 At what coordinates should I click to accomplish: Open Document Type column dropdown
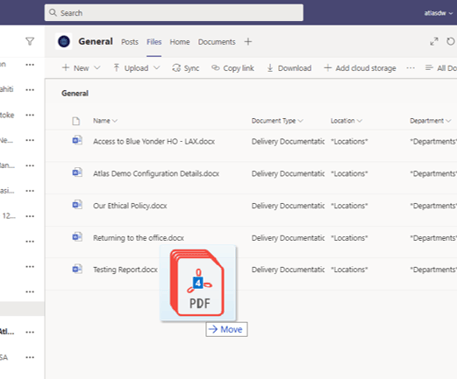click(x=277, y=121)
